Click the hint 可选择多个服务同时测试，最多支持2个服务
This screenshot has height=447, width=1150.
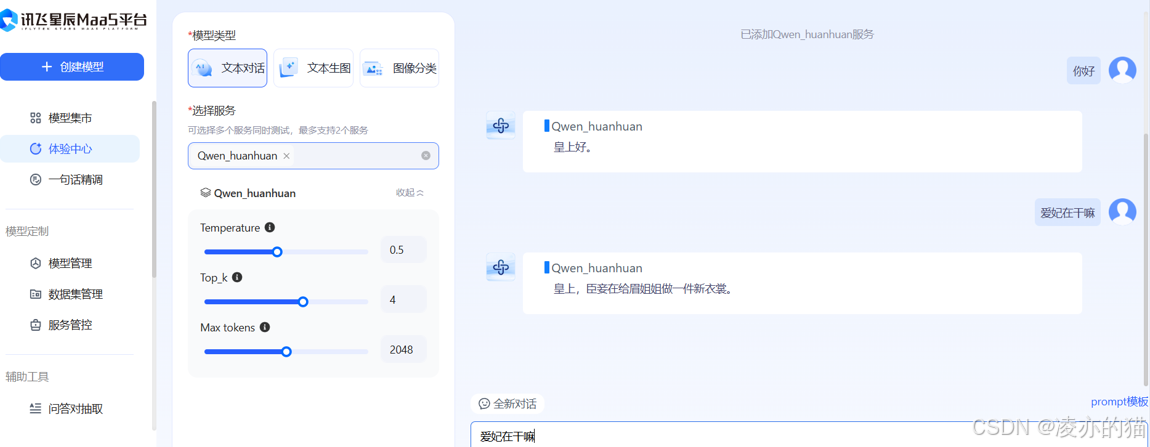point(278,130)
